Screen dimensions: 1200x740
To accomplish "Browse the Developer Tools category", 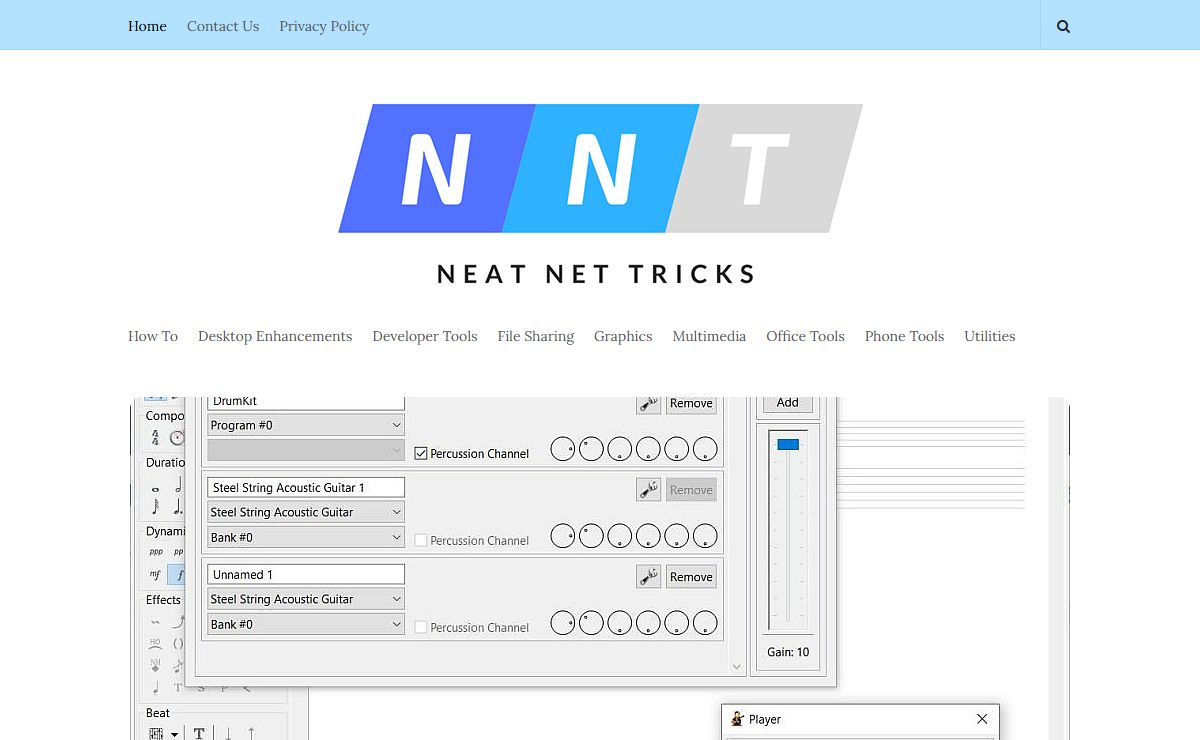I will coord(425,336).
